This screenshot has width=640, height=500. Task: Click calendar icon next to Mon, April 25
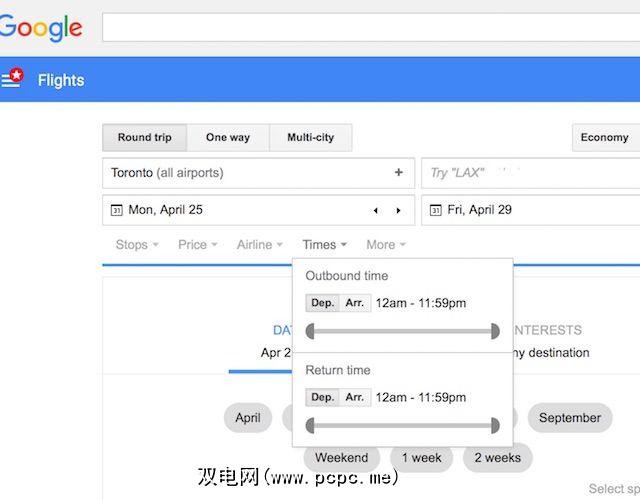[x=116, y=210]
